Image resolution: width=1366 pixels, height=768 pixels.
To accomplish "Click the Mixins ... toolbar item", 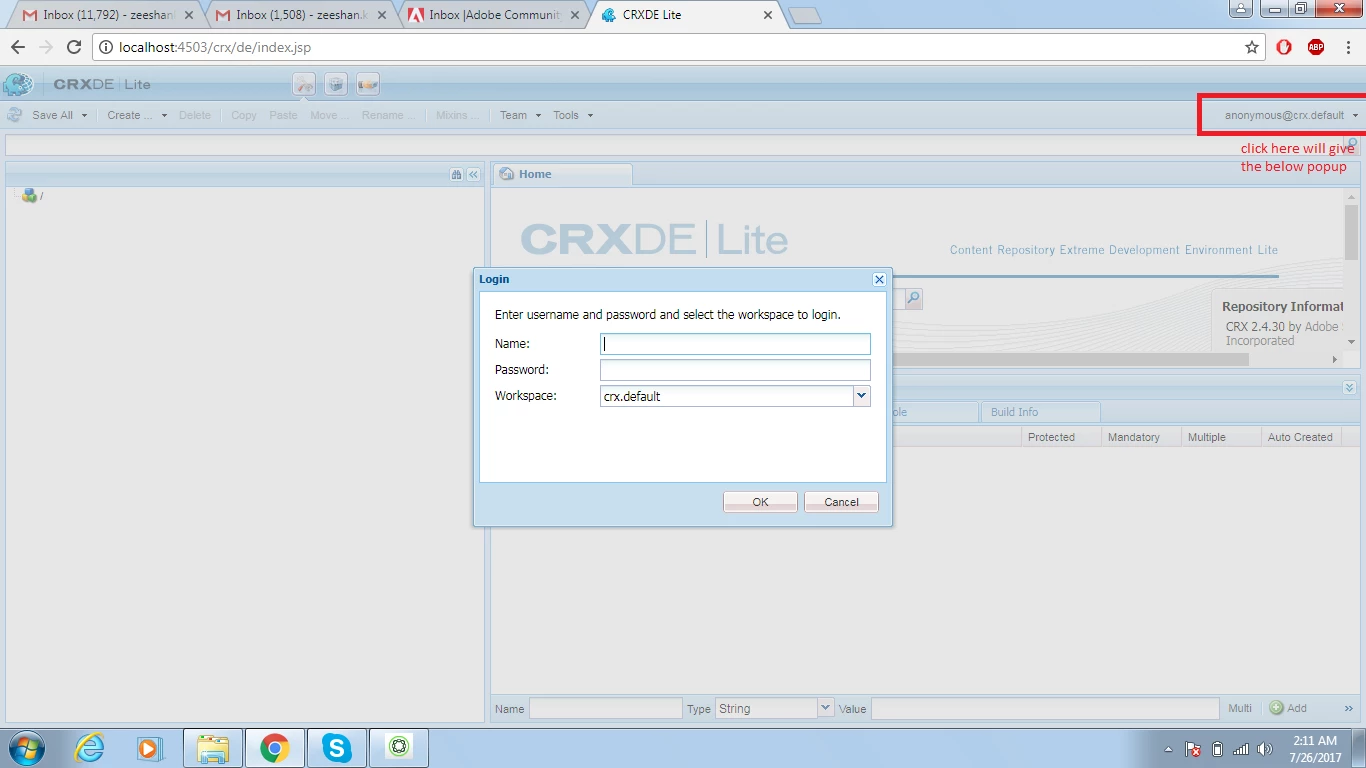I will [x=456, y=115].
